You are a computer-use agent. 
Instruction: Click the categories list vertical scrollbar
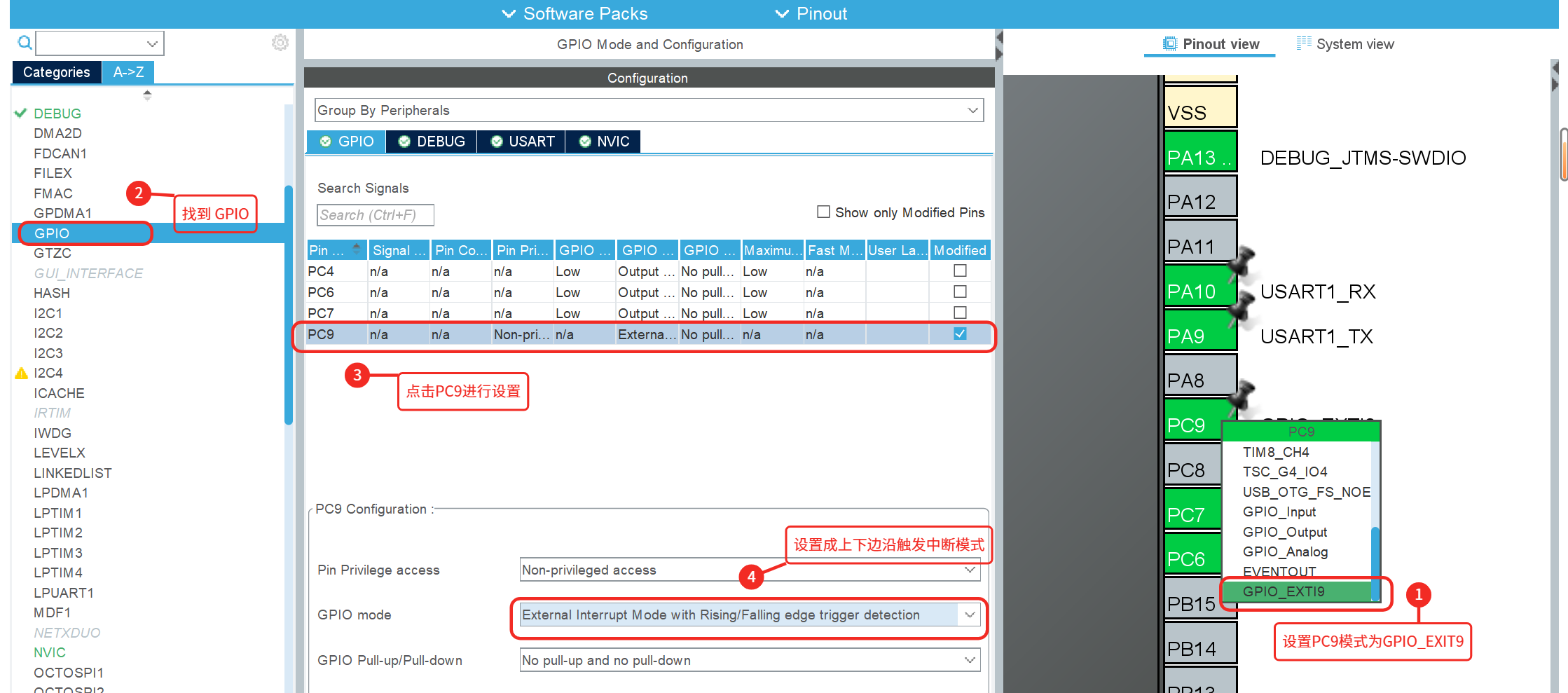pyautogui.click(x=289, y=305)
